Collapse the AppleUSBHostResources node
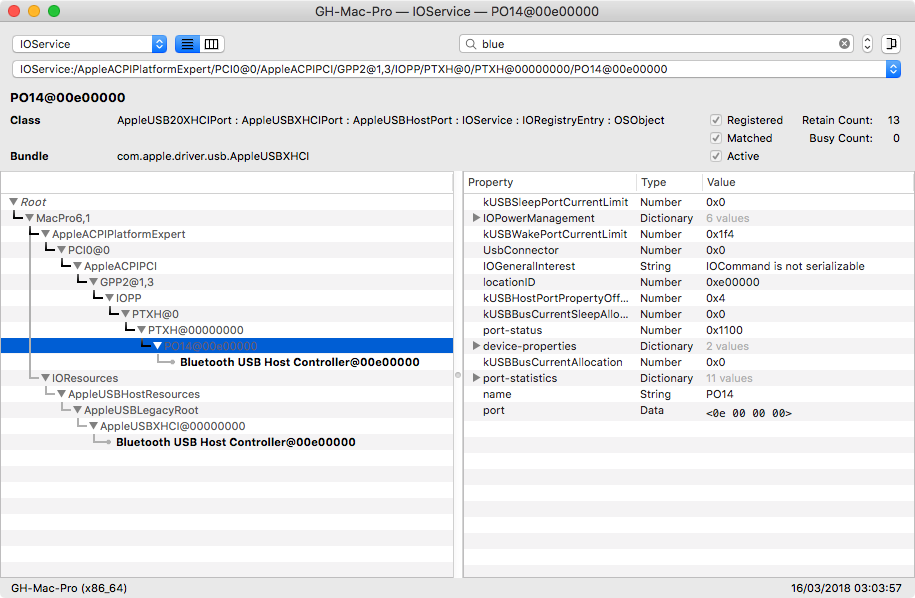The width and height of the screenshot is (915, 598). click(61, 394)
